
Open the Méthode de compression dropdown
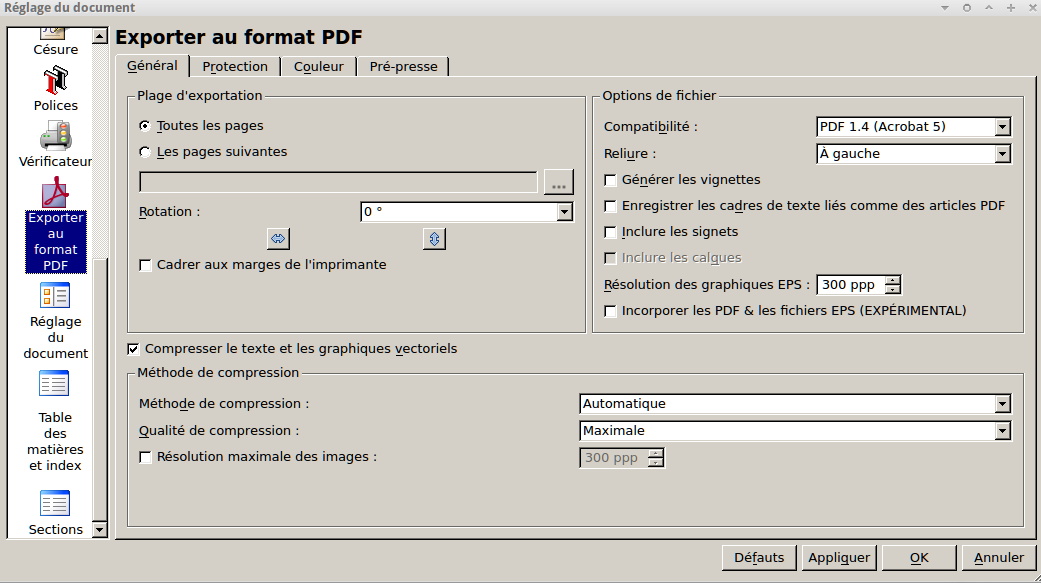click(x=795, y=404)
